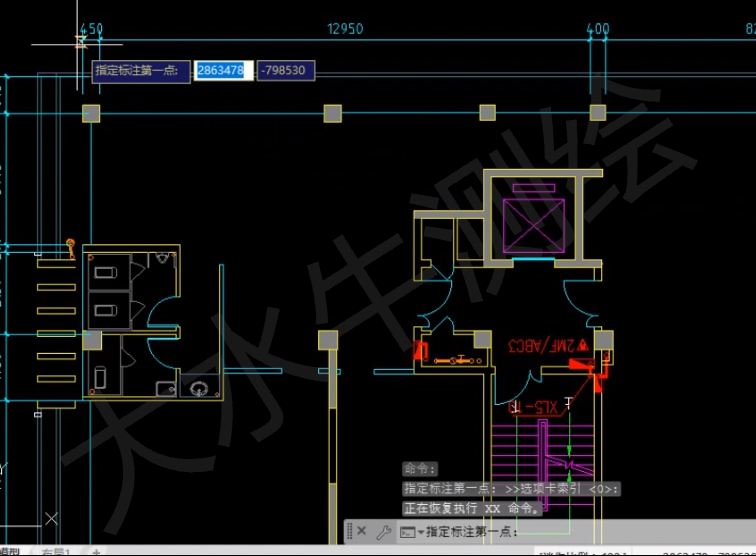Click the X coordinate input 2863478
756x556 pixels.
(x=224, y=70)
